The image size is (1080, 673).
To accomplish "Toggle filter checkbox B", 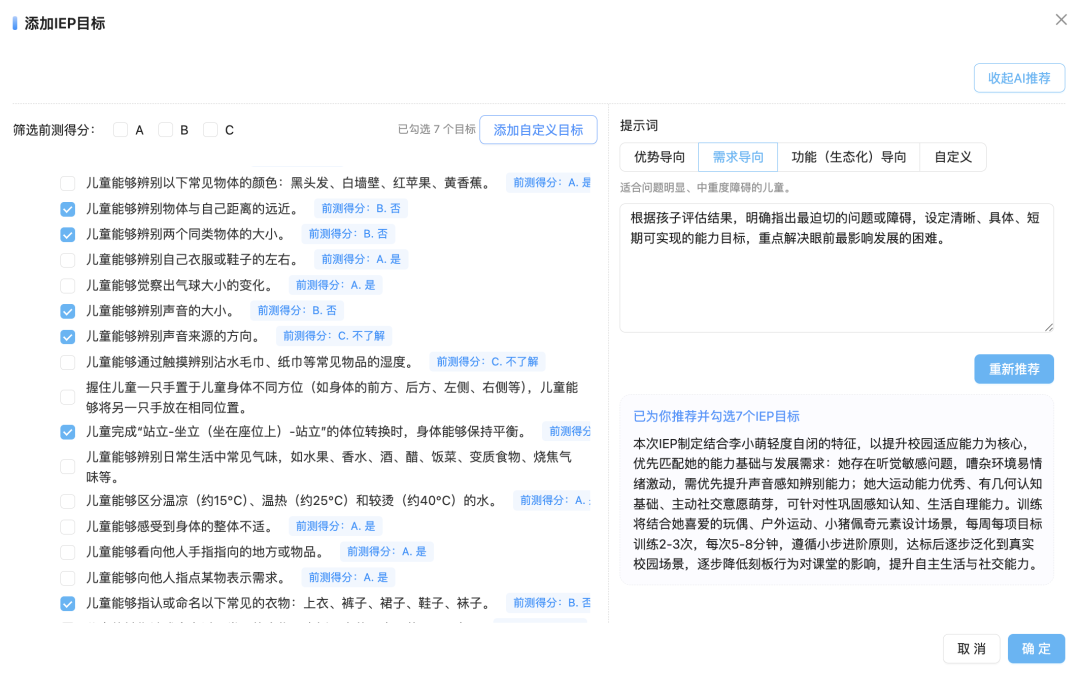I will click(165, 130).
